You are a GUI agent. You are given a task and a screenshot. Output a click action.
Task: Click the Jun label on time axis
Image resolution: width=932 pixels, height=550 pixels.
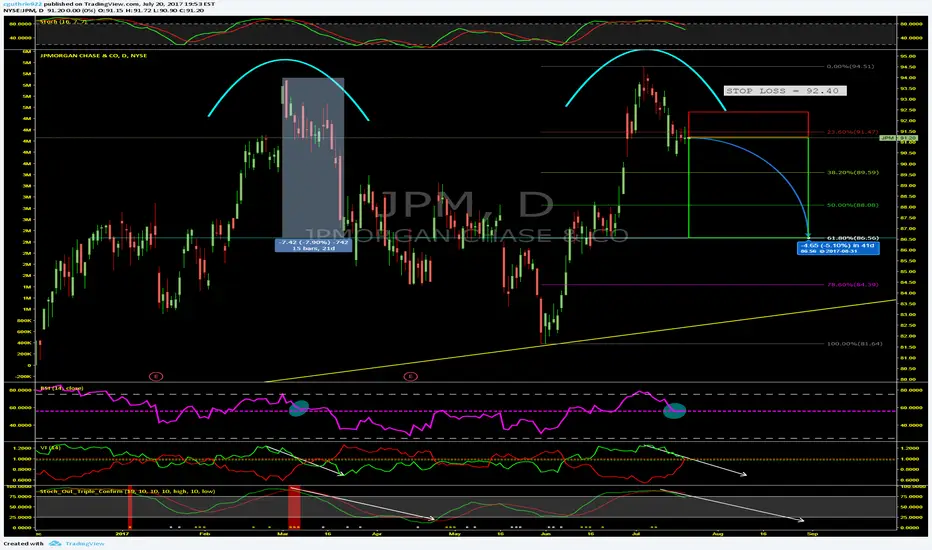tap(546, 534)
